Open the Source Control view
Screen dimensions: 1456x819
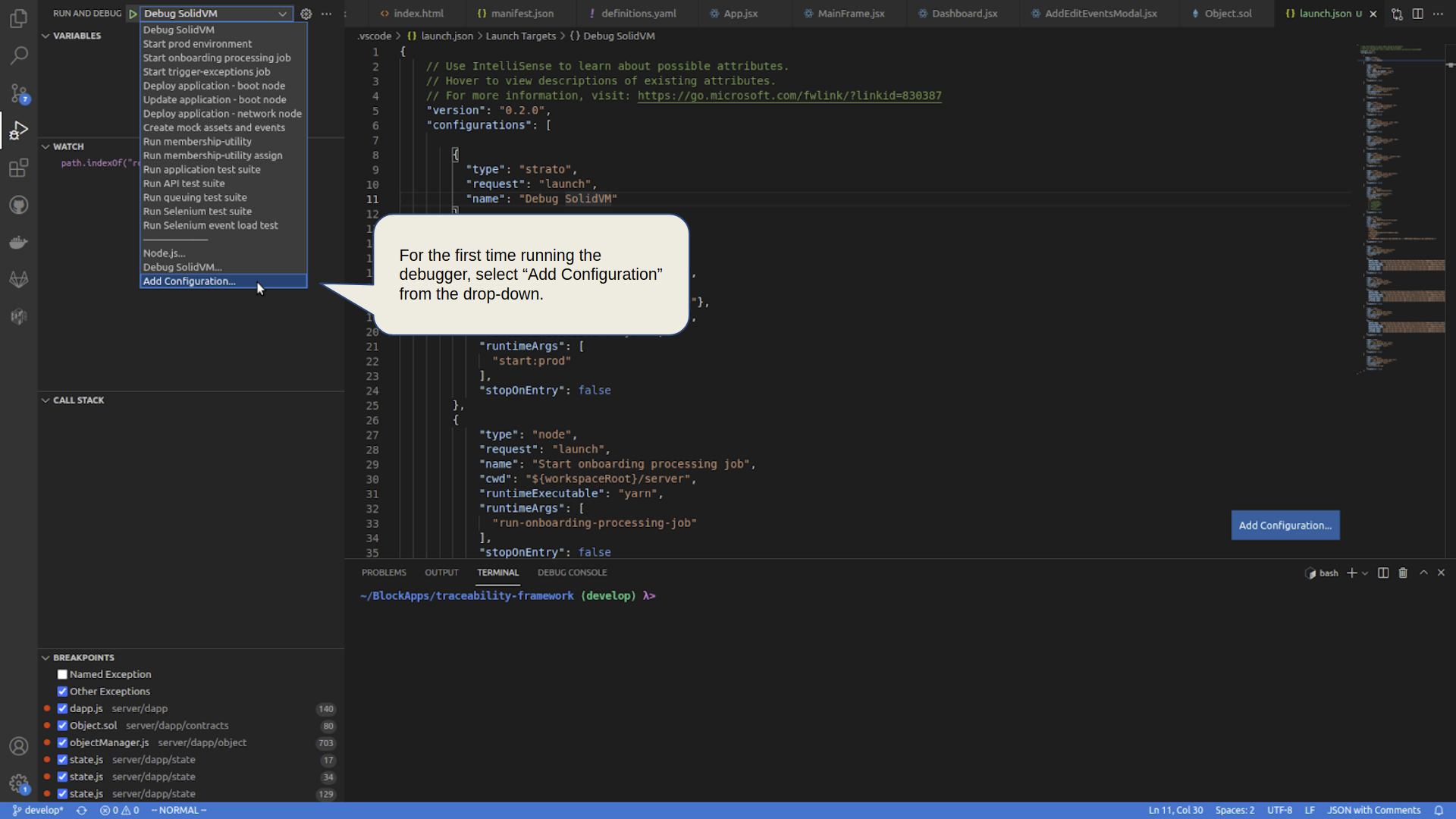click(x=18, y=93)
